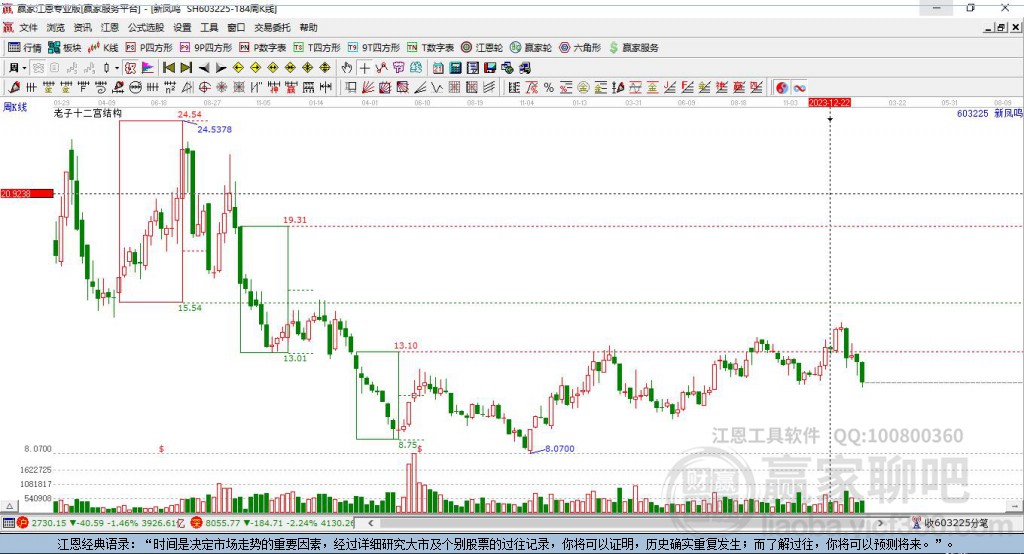Image resolution: width=1024 pixels, height=554 pixels.
Task: Open the T数字表 tool
Action: [x=430, y=48]
